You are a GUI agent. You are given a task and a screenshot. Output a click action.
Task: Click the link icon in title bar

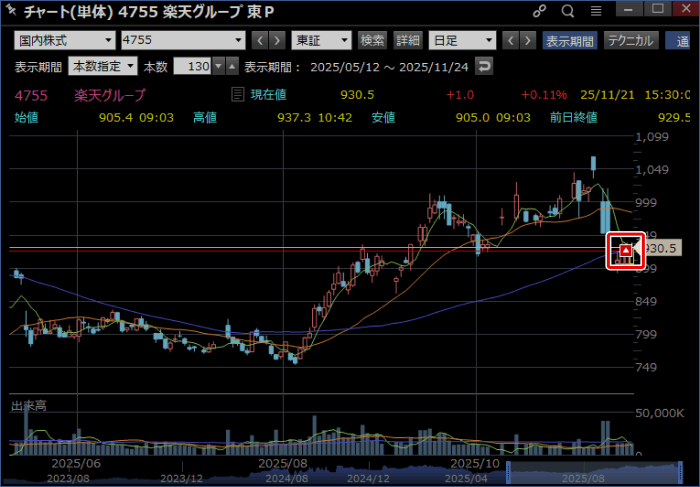click(x=540, y=12)
